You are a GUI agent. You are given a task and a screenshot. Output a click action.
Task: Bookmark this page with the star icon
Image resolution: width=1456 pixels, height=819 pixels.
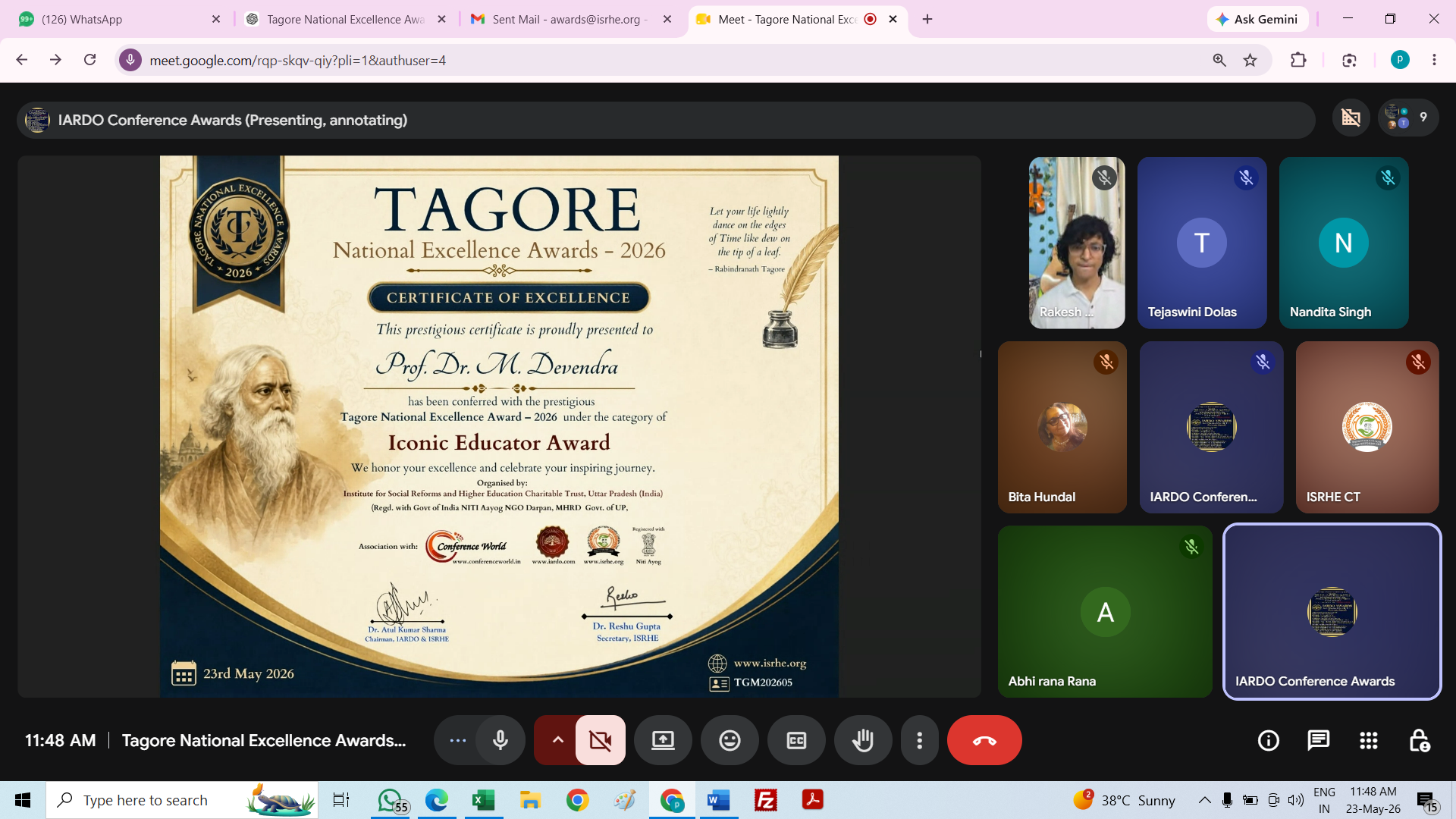[1250, 60]
